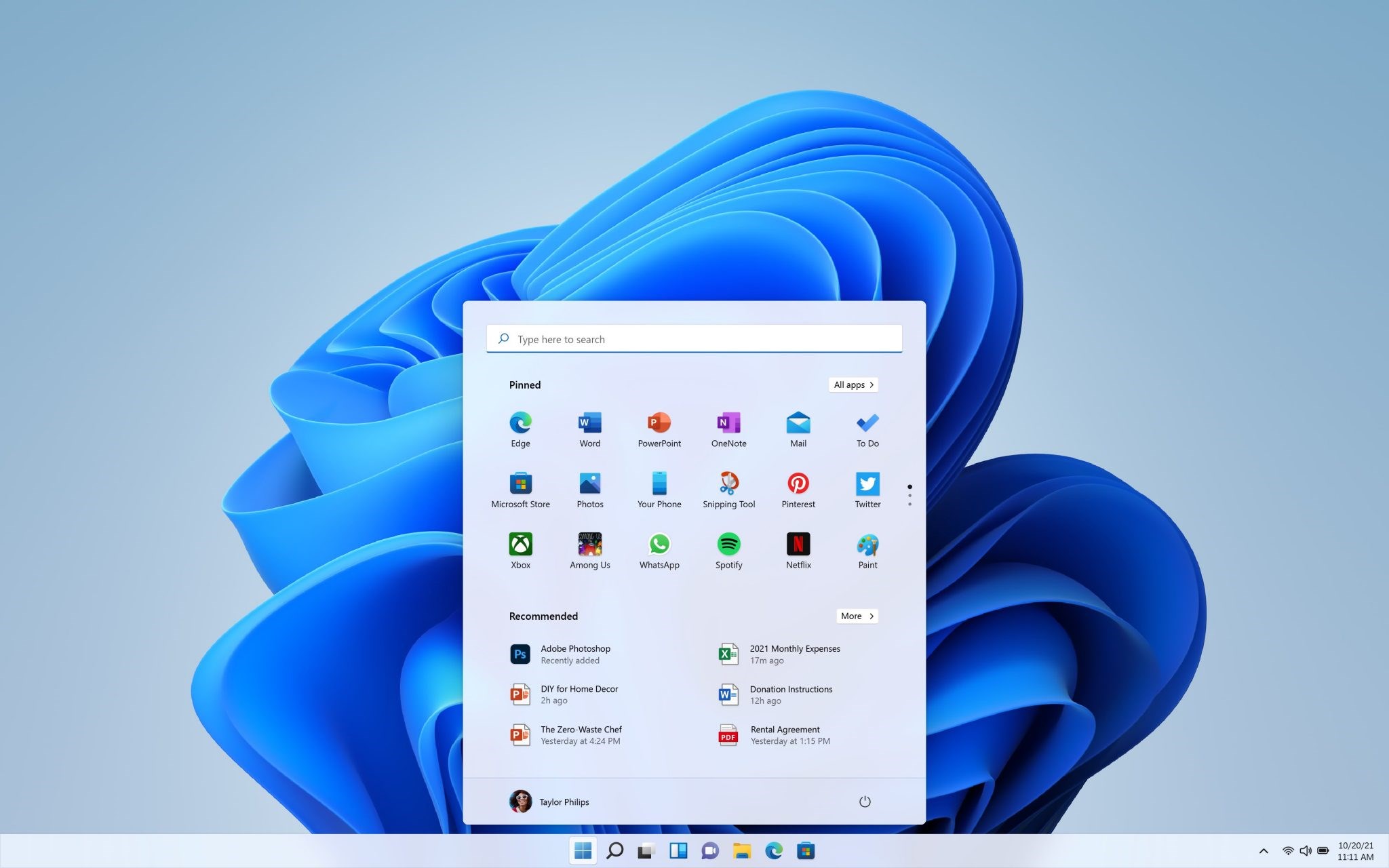
Task: Expand Recommended More section
Action: click(856, 615)
